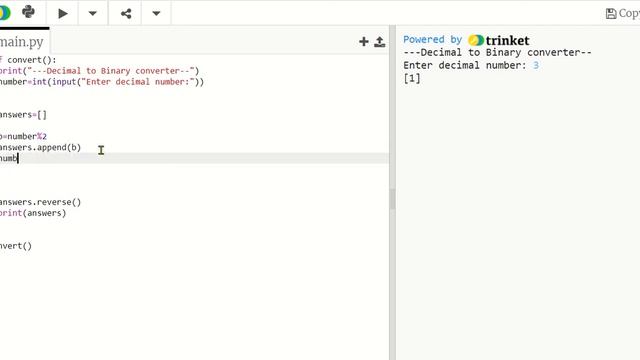Screen dimensions: 640x360
Task: Click the trinket logo link
Action: coord(499,40)
